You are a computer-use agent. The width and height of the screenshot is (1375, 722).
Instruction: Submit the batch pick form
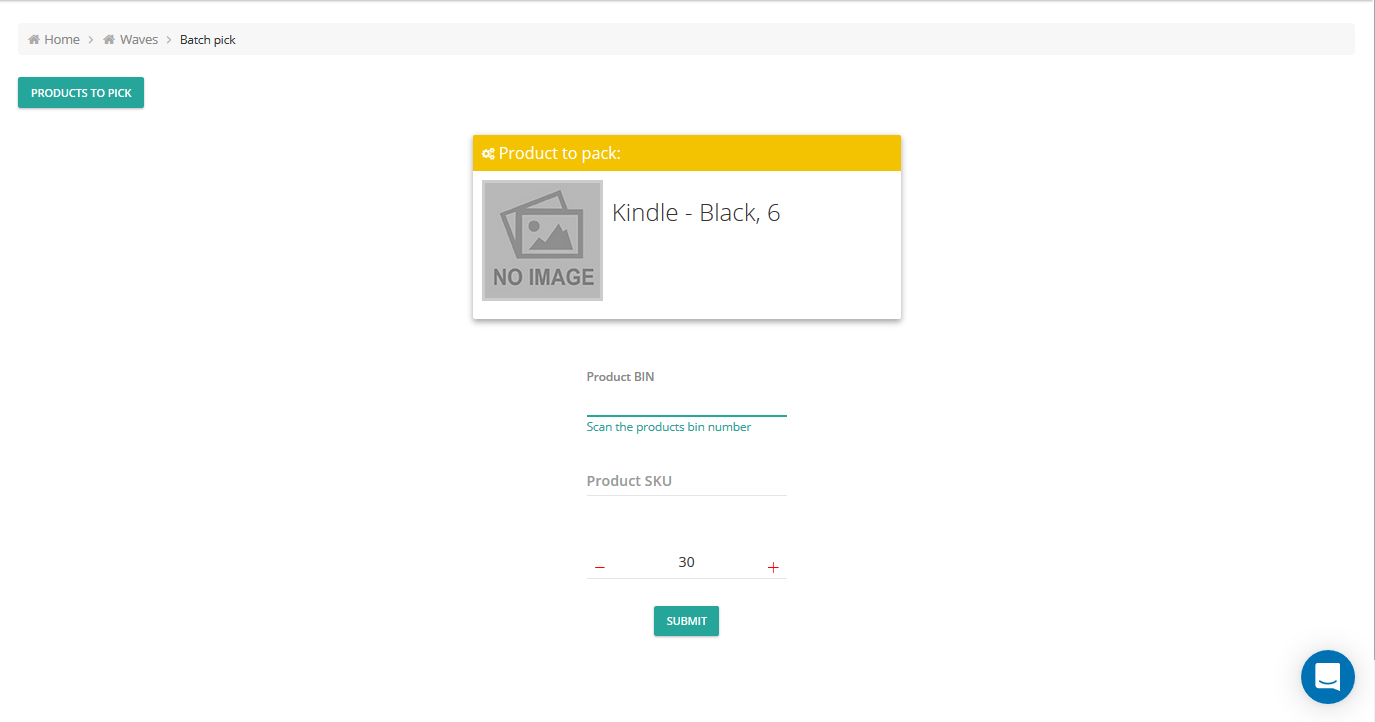coord(686,621)
